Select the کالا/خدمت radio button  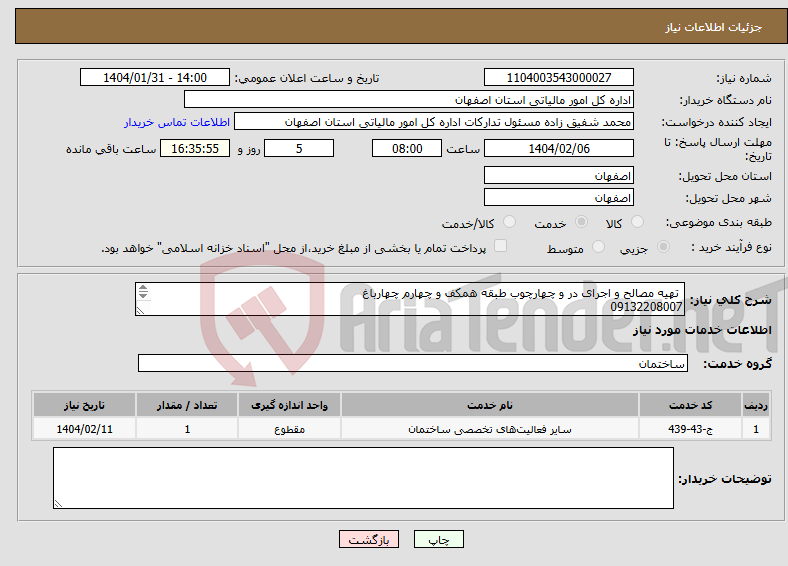(509, 222)
